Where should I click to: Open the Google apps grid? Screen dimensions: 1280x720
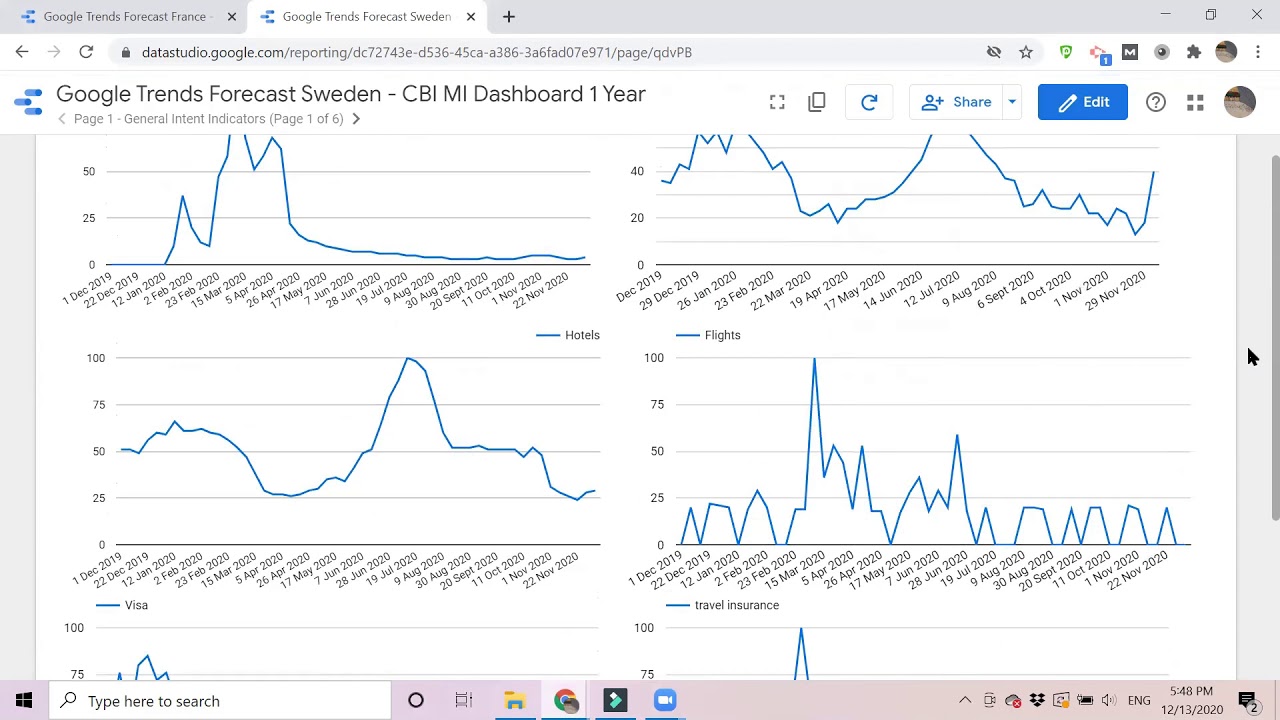tap(1195, 102)
